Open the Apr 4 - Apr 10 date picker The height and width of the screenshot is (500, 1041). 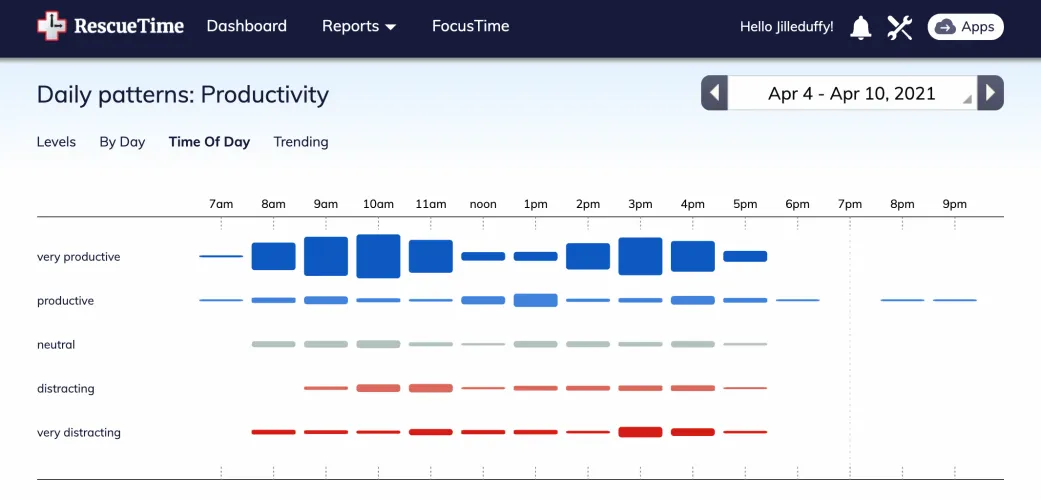(x=852, y=93)
